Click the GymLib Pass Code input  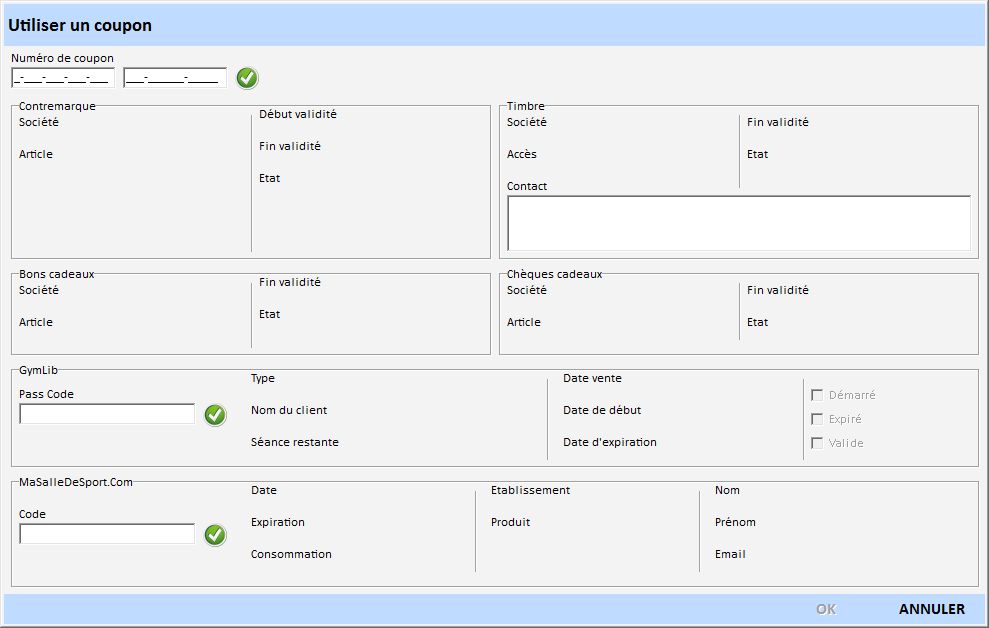107,414
